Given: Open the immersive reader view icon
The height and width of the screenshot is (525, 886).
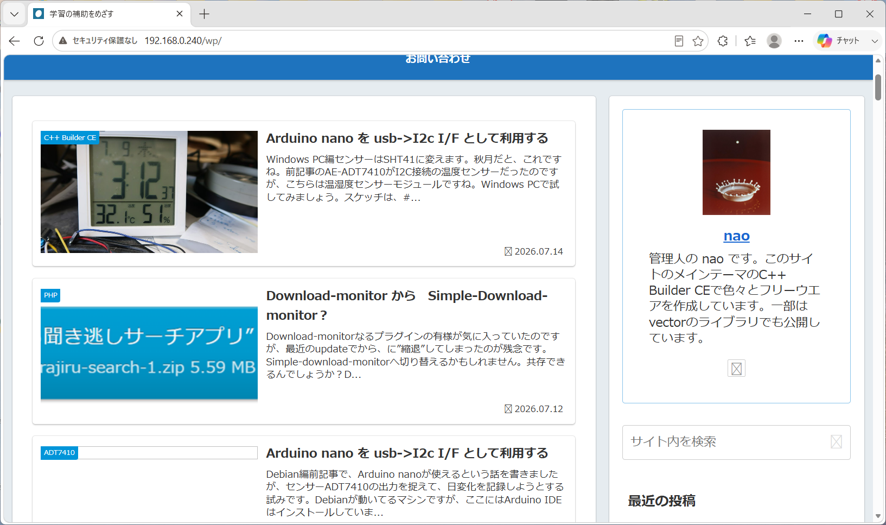Looking at the screenshot, I should click(679, 41).
